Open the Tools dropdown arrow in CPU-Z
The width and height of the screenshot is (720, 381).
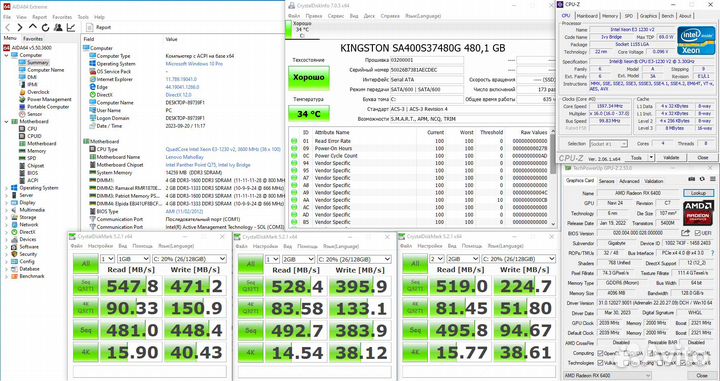pos(651,157)
